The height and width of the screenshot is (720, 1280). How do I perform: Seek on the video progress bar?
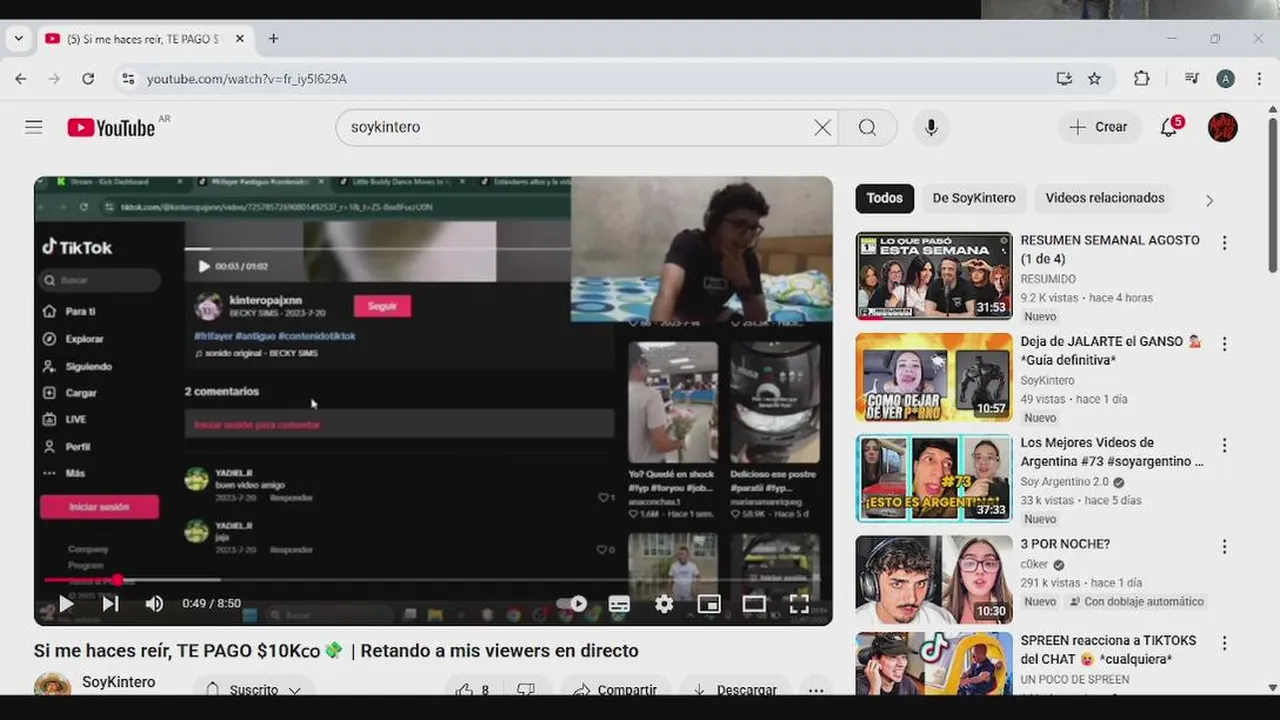pyautogui.click(x=433, y=579)
